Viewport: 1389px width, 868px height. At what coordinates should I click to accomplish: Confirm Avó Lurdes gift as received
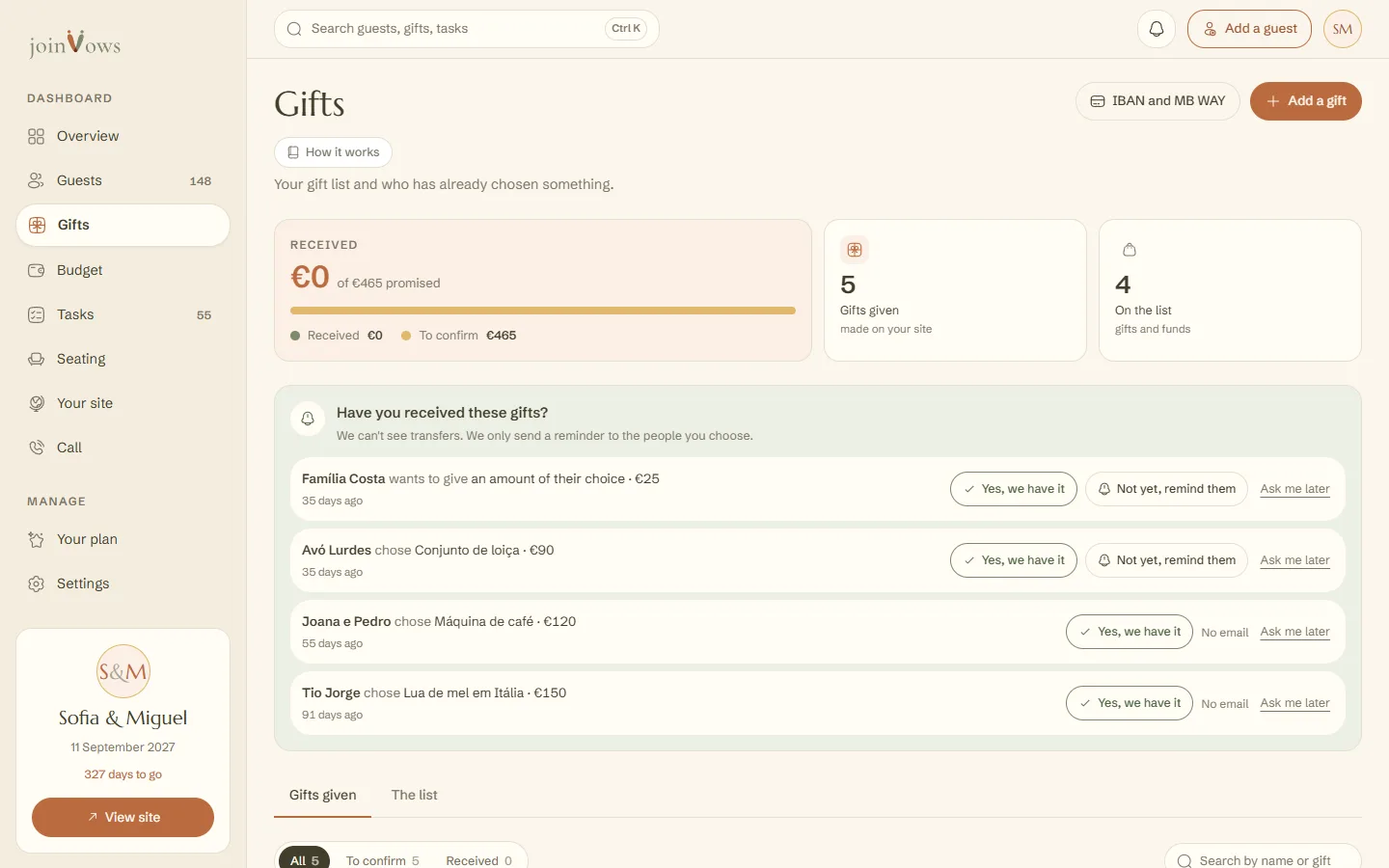(1014, 560)
